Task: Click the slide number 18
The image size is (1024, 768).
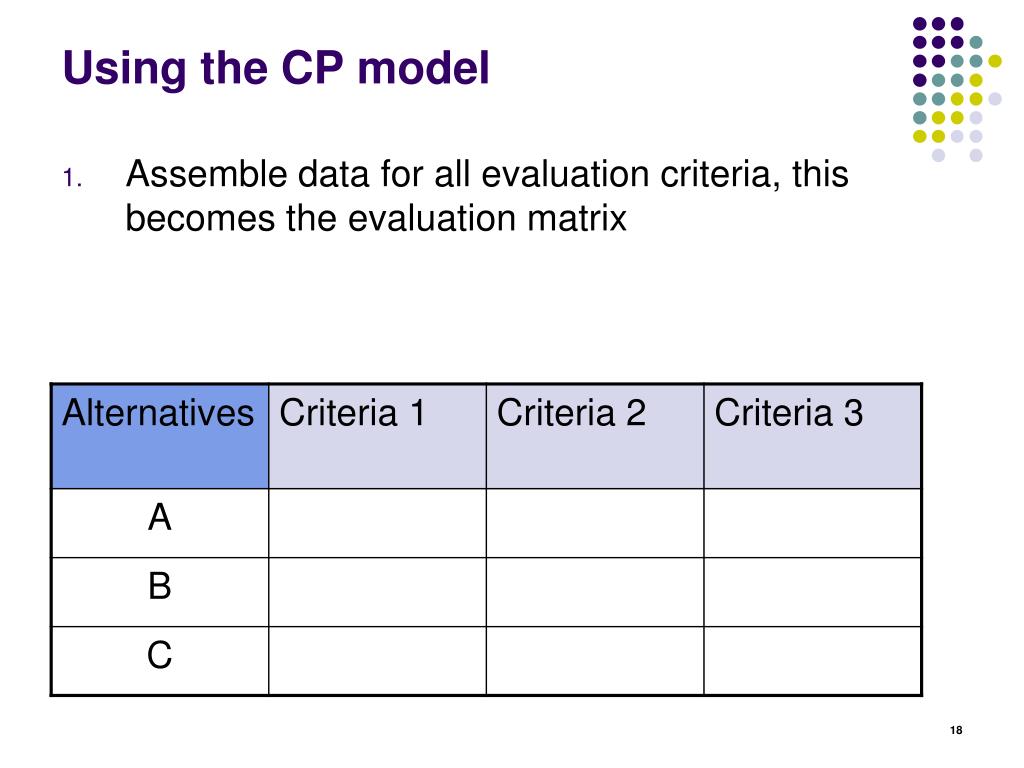Action: [956, 730]
